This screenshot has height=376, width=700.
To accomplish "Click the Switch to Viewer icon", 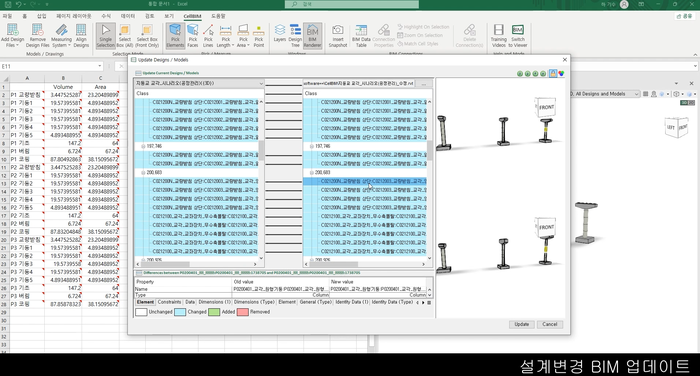I will click(x=518, y=30).
